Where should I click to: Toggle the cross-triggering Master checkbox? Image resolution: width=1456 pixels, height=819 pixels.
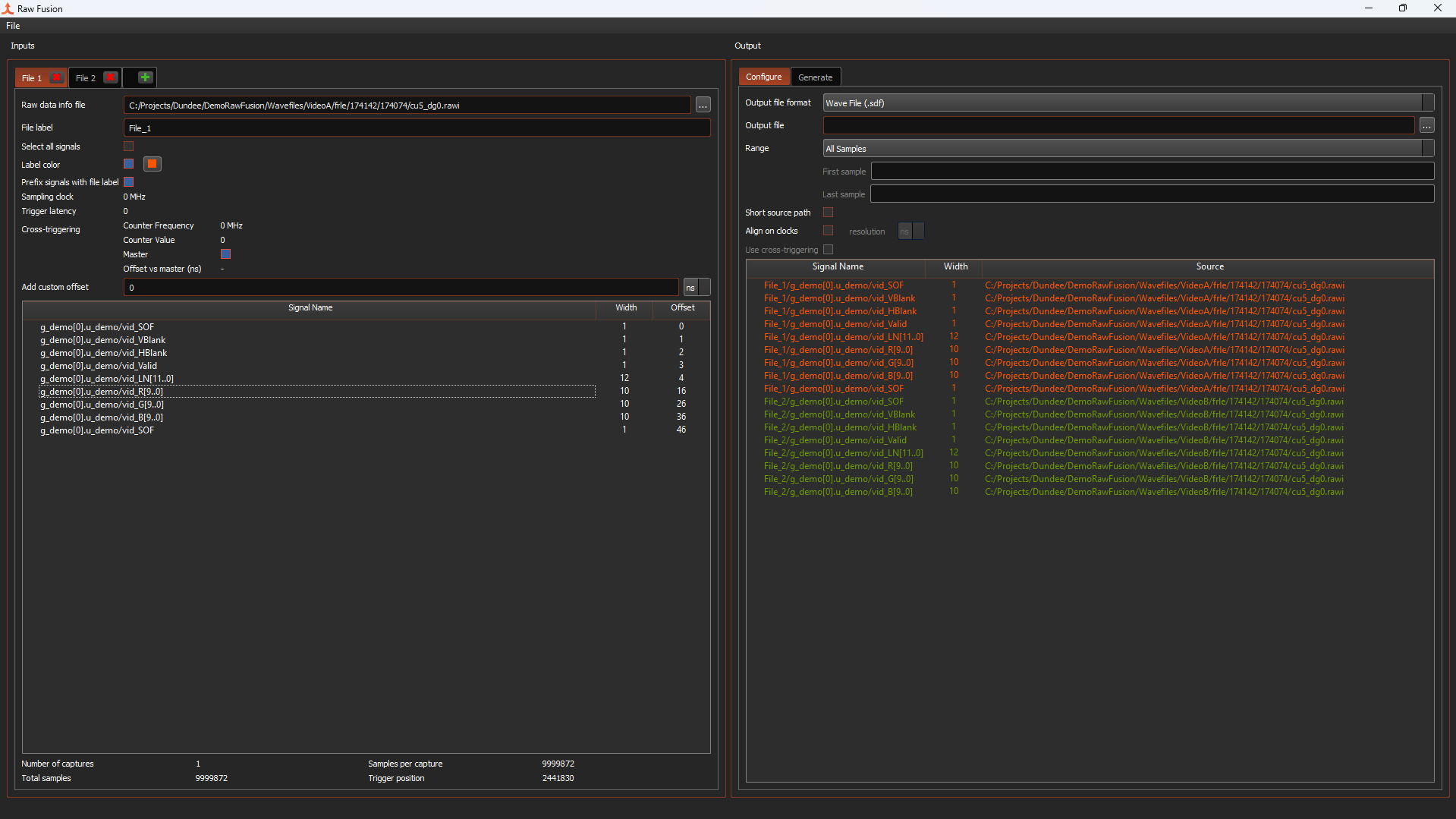pos(225,254)
